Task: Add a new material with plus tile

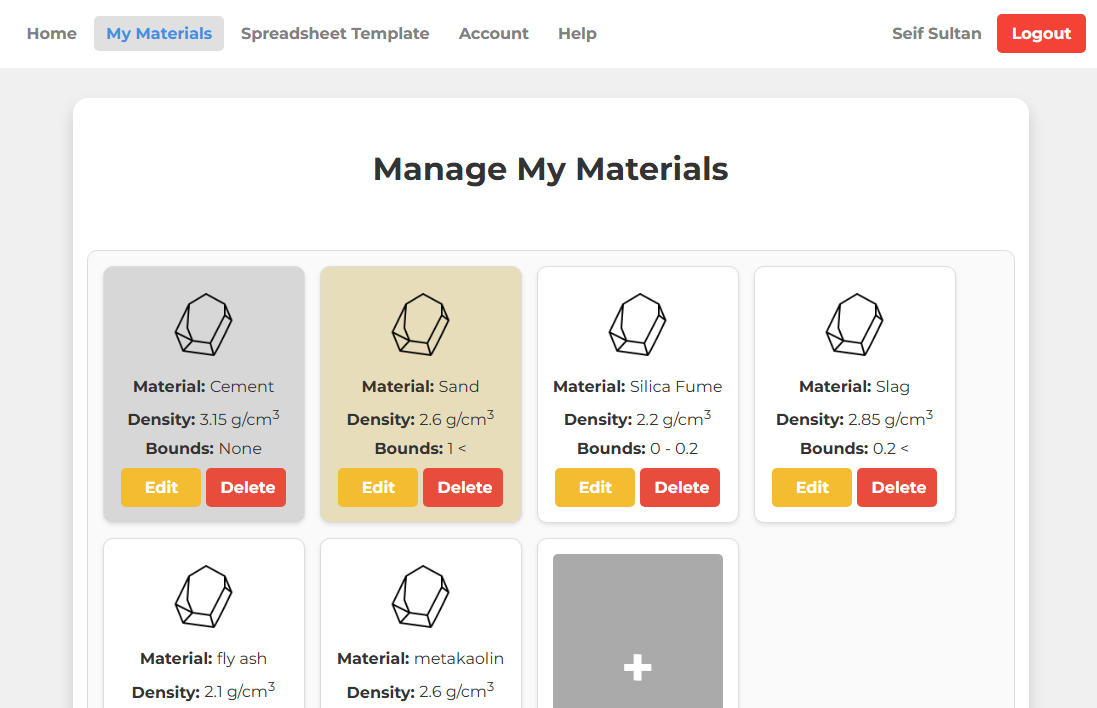Action: pyautogui.click(x=637, y=665)
